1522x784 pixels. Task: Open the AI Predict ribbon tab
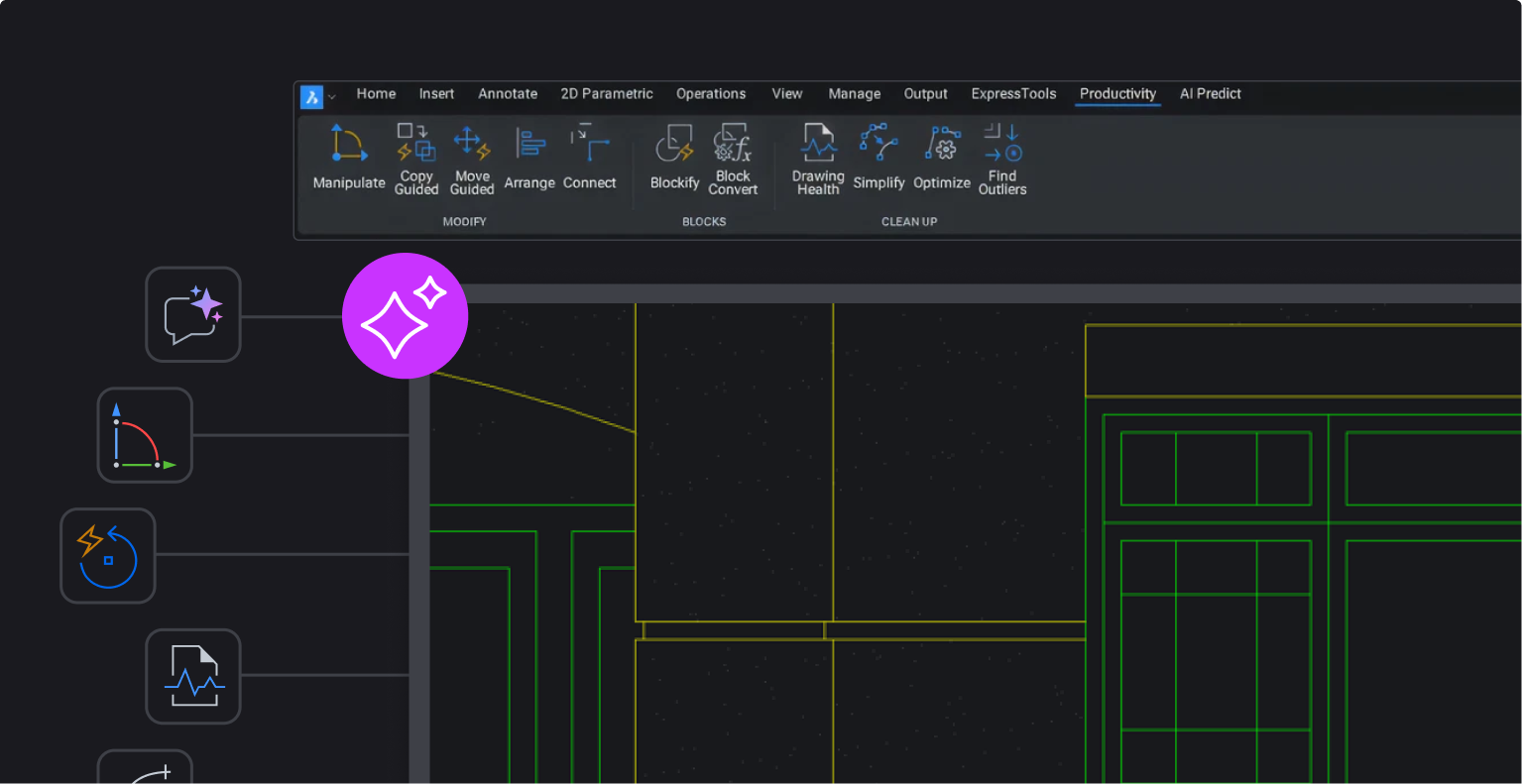[x=1210, y=93]
